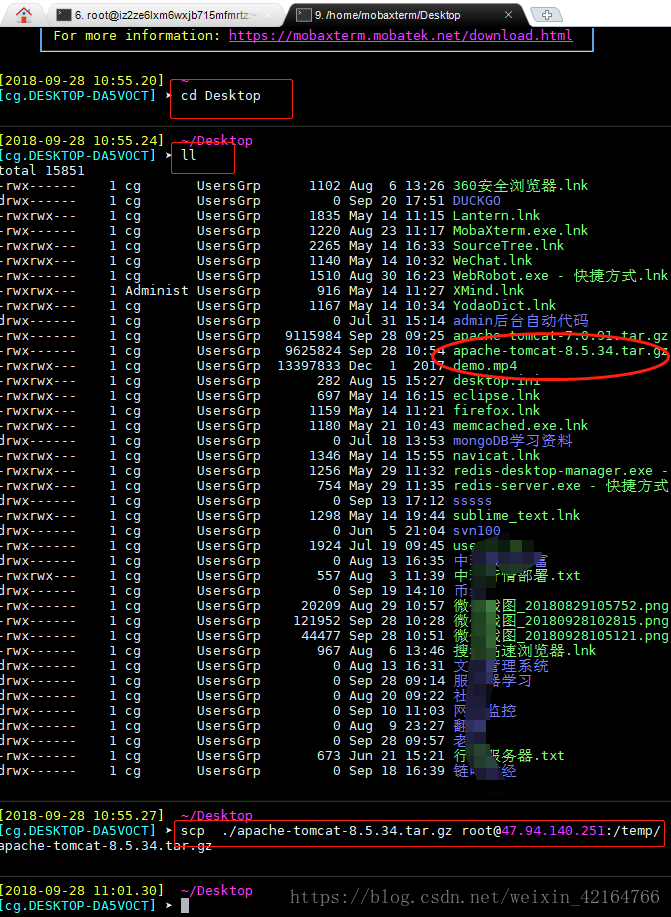
Task: Open a new terminal tab
Action: click(x=546, y=15)
